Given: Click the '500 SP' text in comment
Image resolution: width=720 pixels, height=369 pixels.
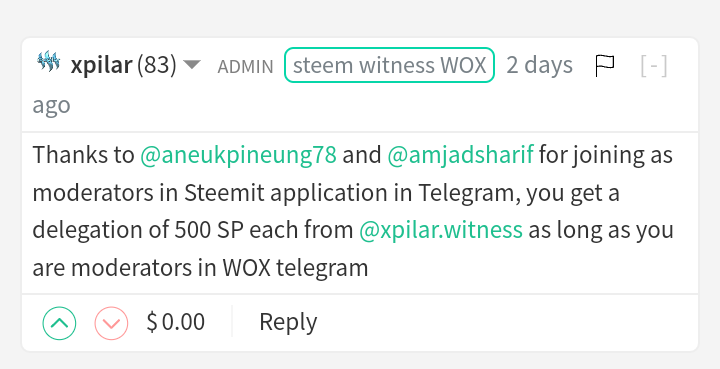Looking at the screenshot, I should click(x=208, y=230).
